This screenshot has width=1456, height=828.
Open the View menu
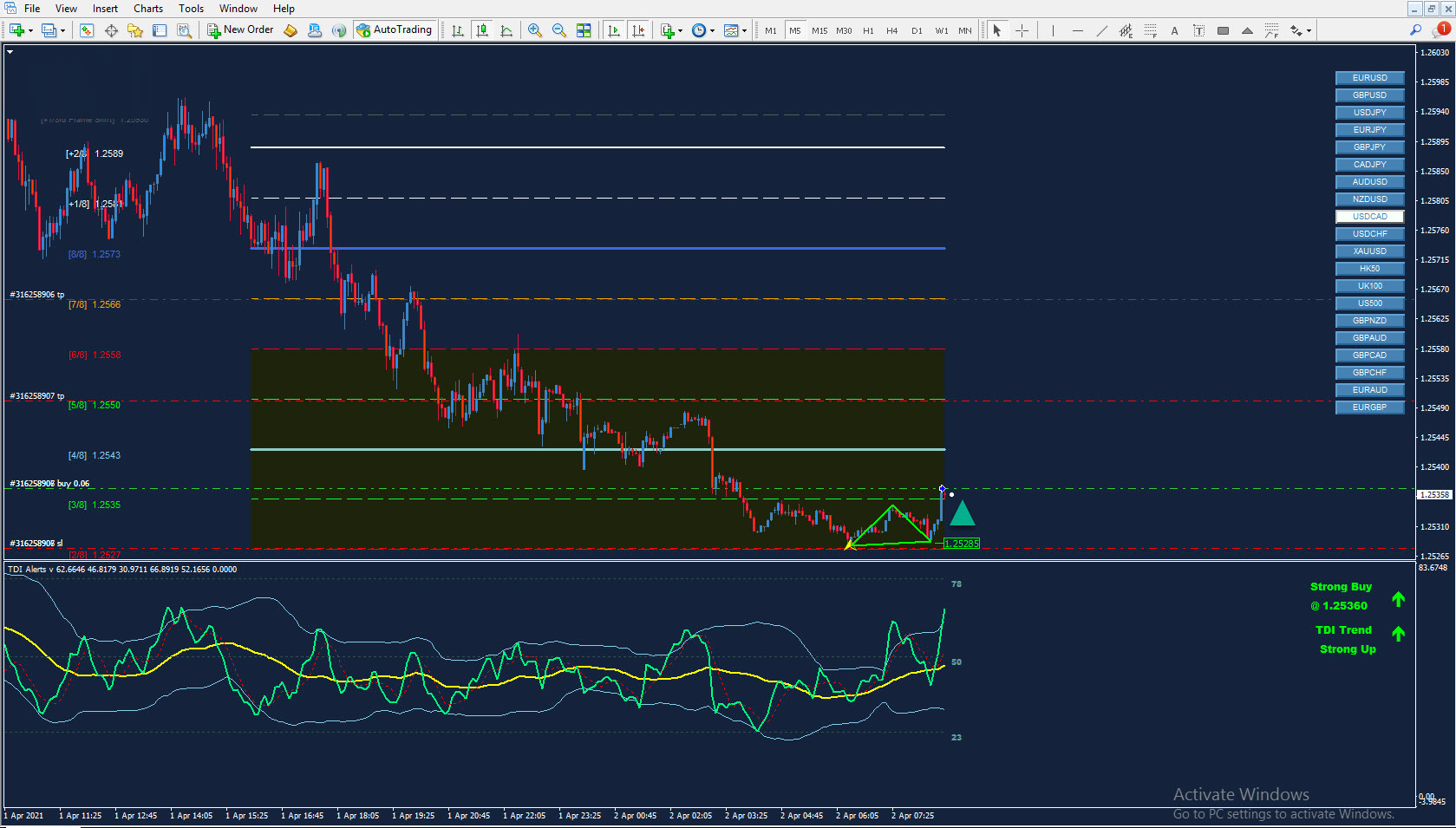click(x=66, y=9)
